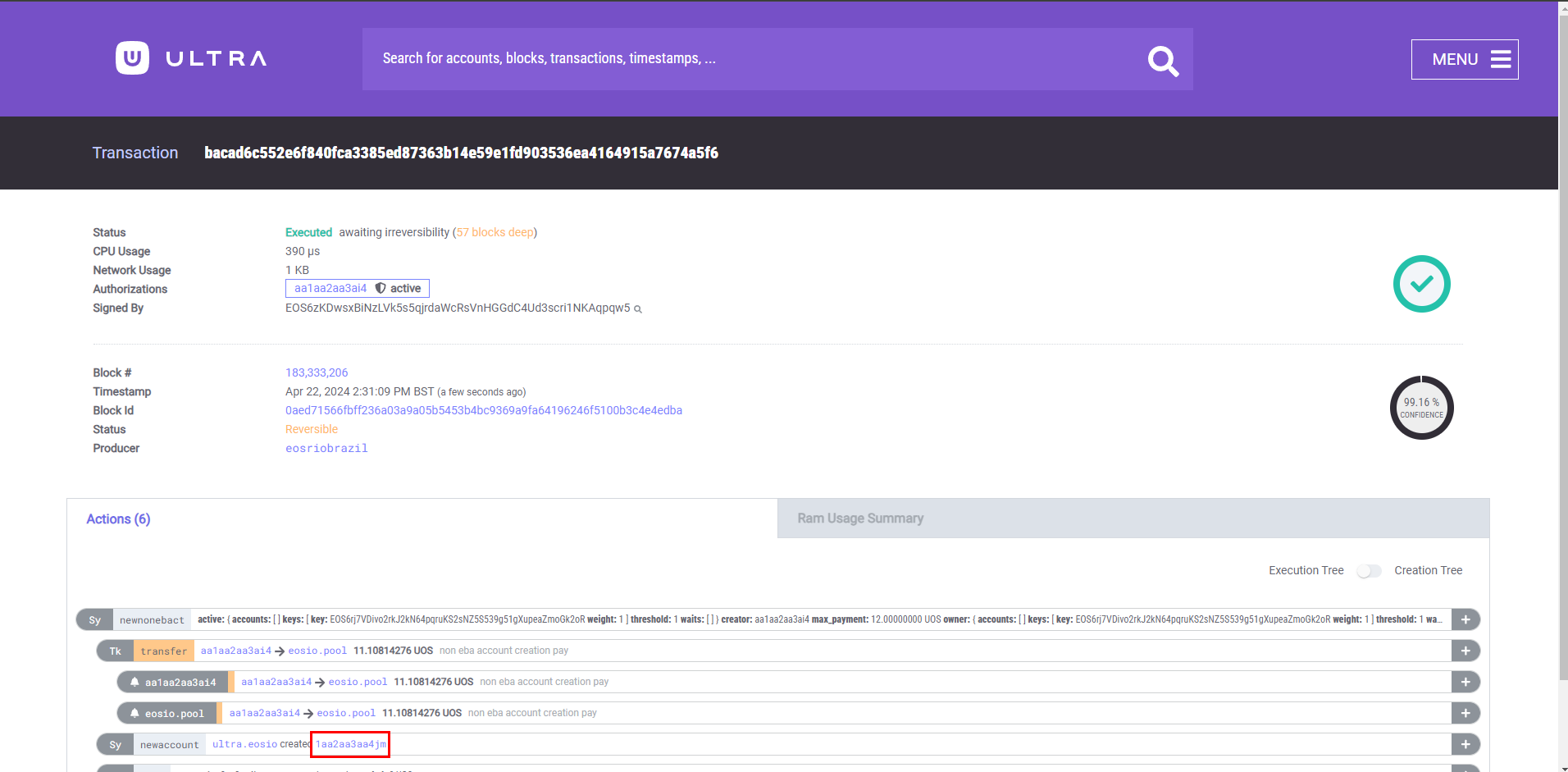1568x772 pixels.
Task: Open producer eosriobrazil account
Action: coord(326,448)
